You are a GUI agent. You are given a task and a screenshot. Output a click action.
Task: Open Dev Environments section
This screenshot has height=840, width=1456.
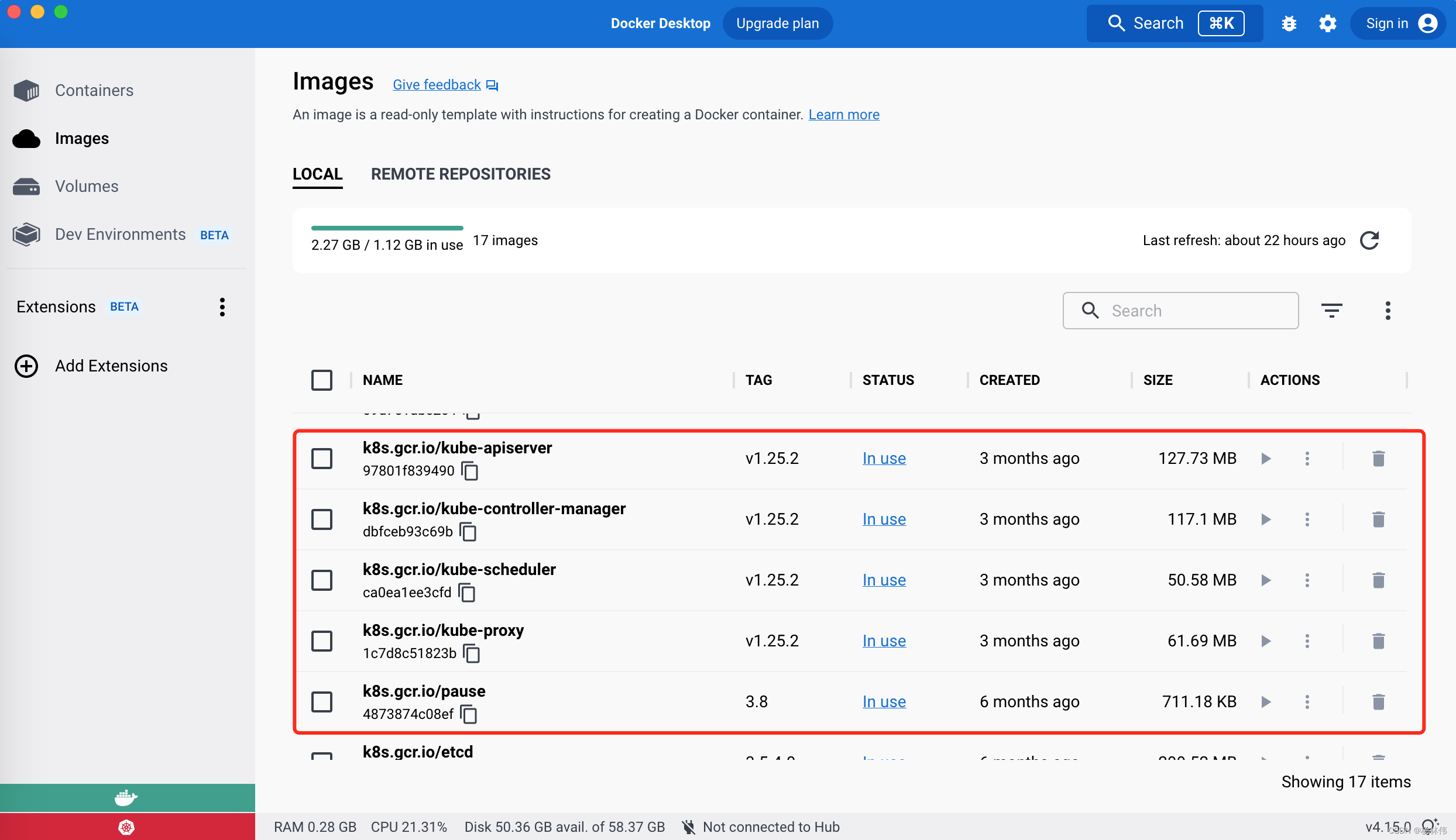click(121, 235)
